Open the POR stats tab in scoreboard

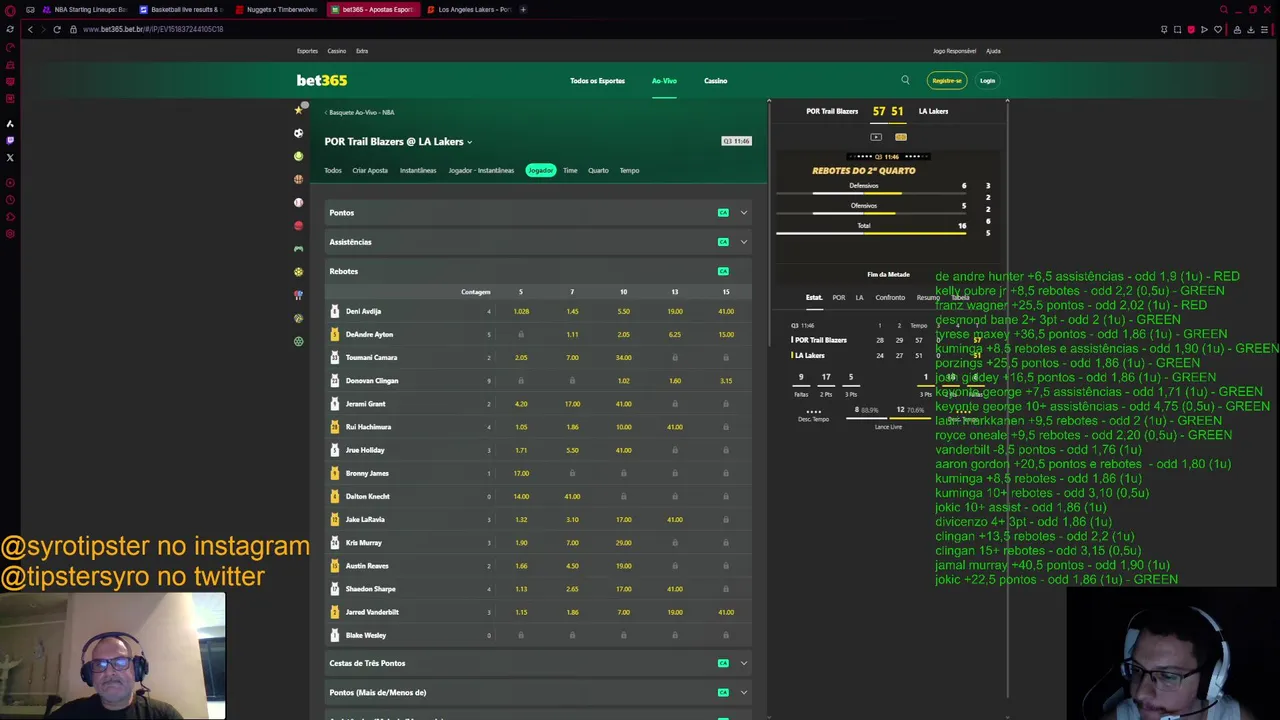[839, 297]
